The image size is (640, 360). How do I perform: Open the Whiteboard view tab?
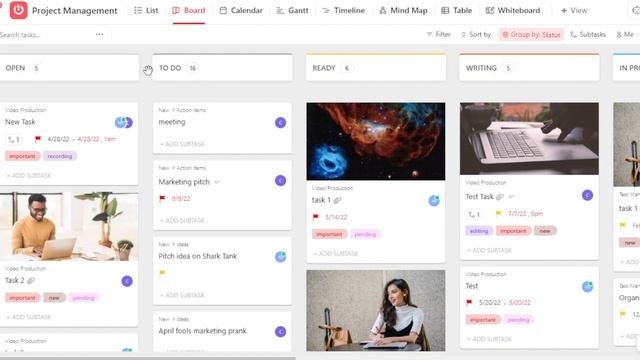(513, 11)
